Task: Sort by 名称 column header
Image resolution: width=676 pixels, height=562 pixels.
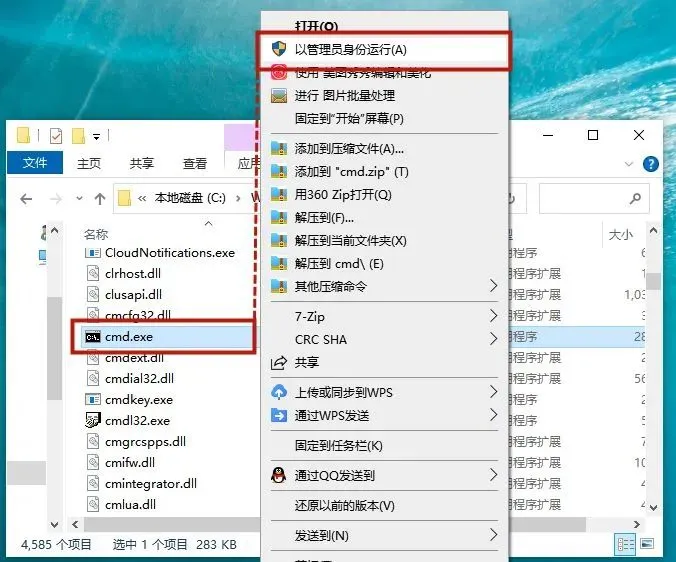Action: pyautogui.click(x=96, y=234)
